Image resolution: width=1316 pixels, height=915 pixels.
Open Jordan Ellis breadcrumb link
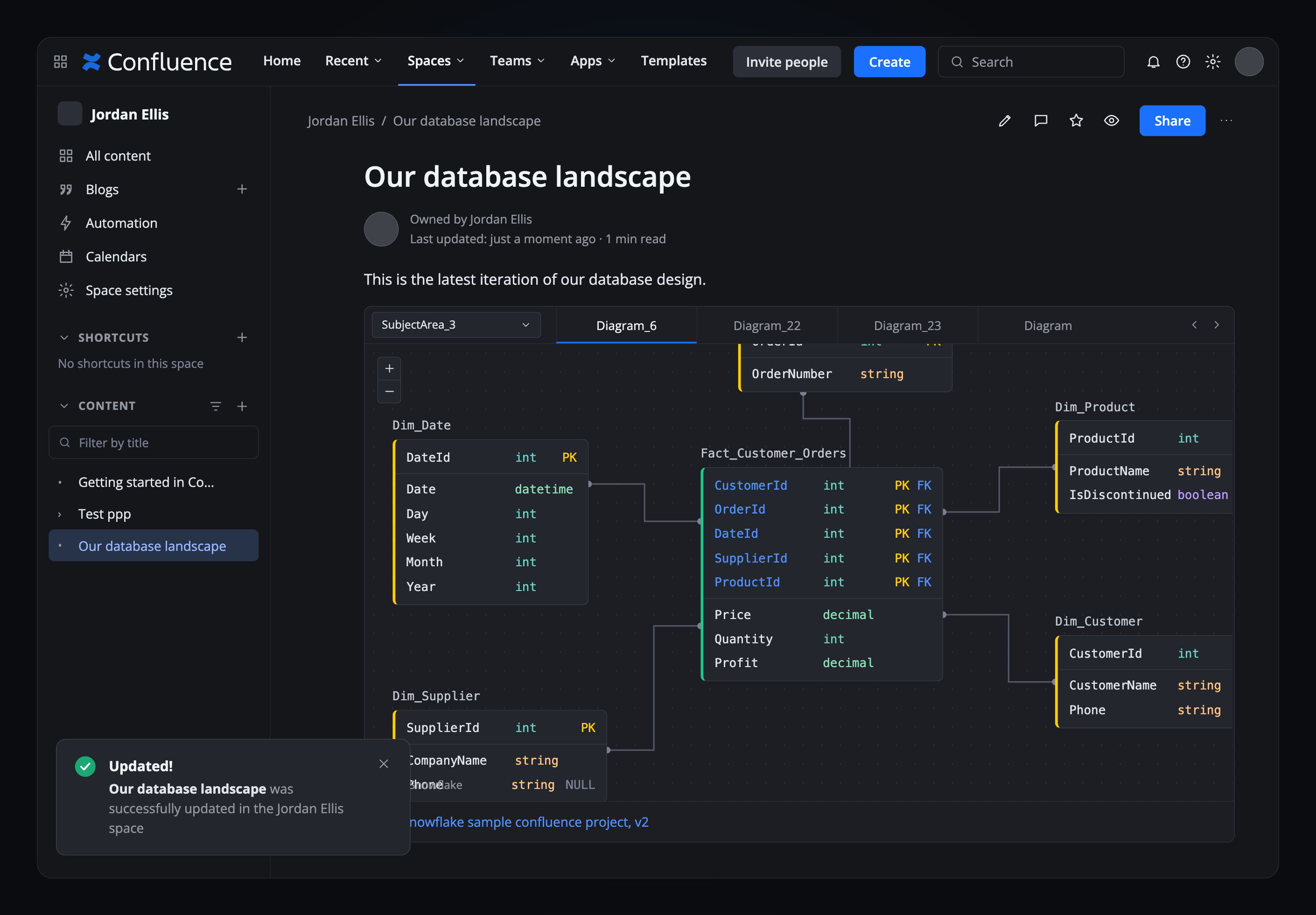click(341, 121)
